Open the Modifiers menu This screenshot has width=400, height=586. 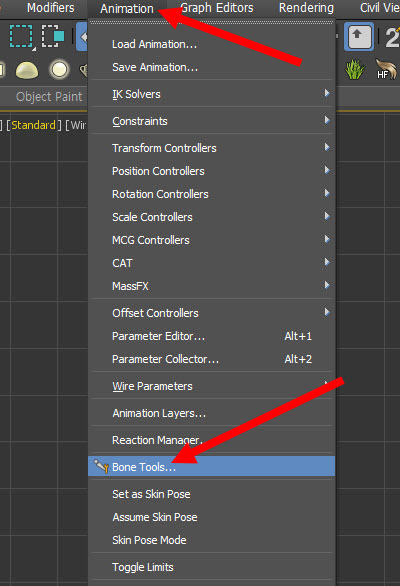(50, 7)
